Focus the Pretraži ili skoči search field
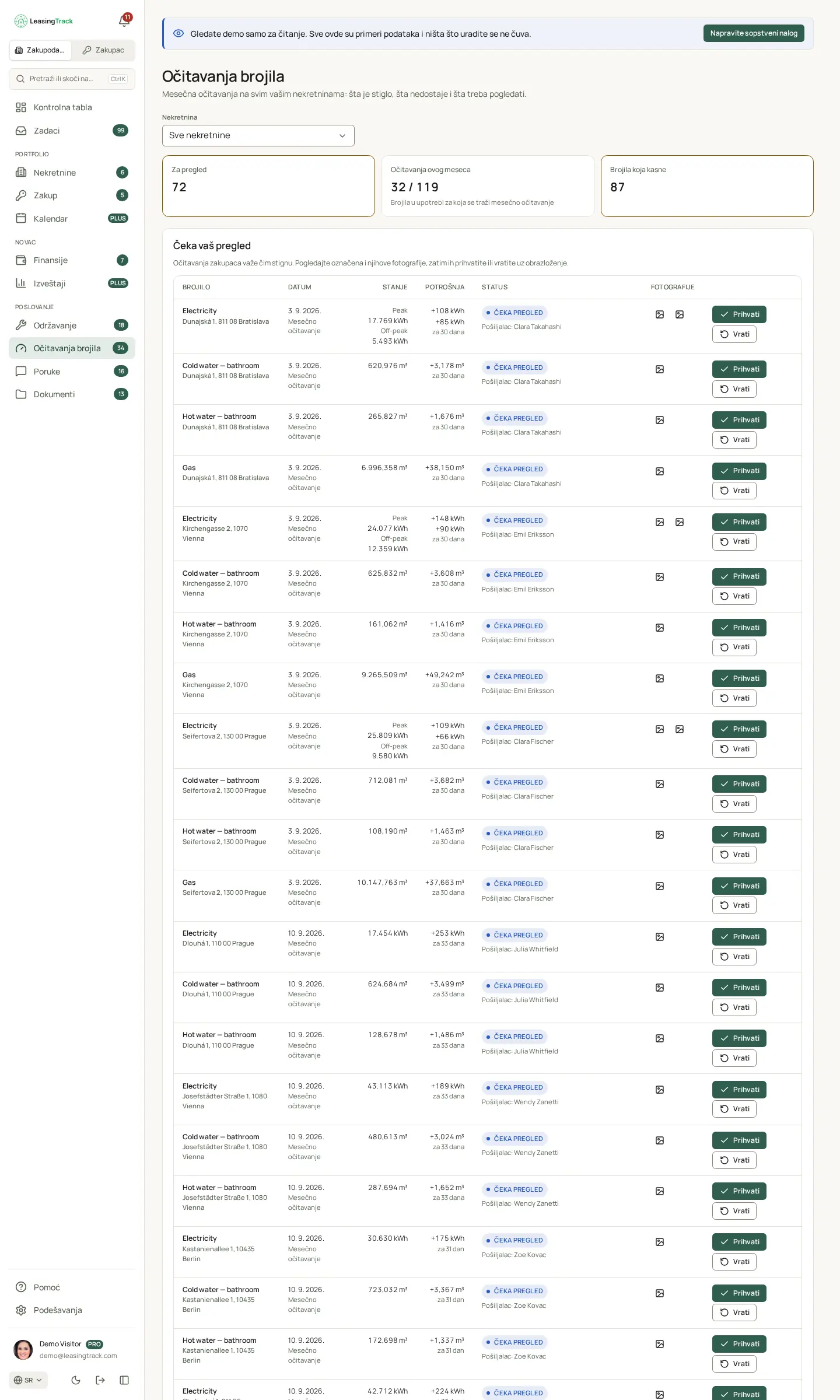 (x=72, y=79)
